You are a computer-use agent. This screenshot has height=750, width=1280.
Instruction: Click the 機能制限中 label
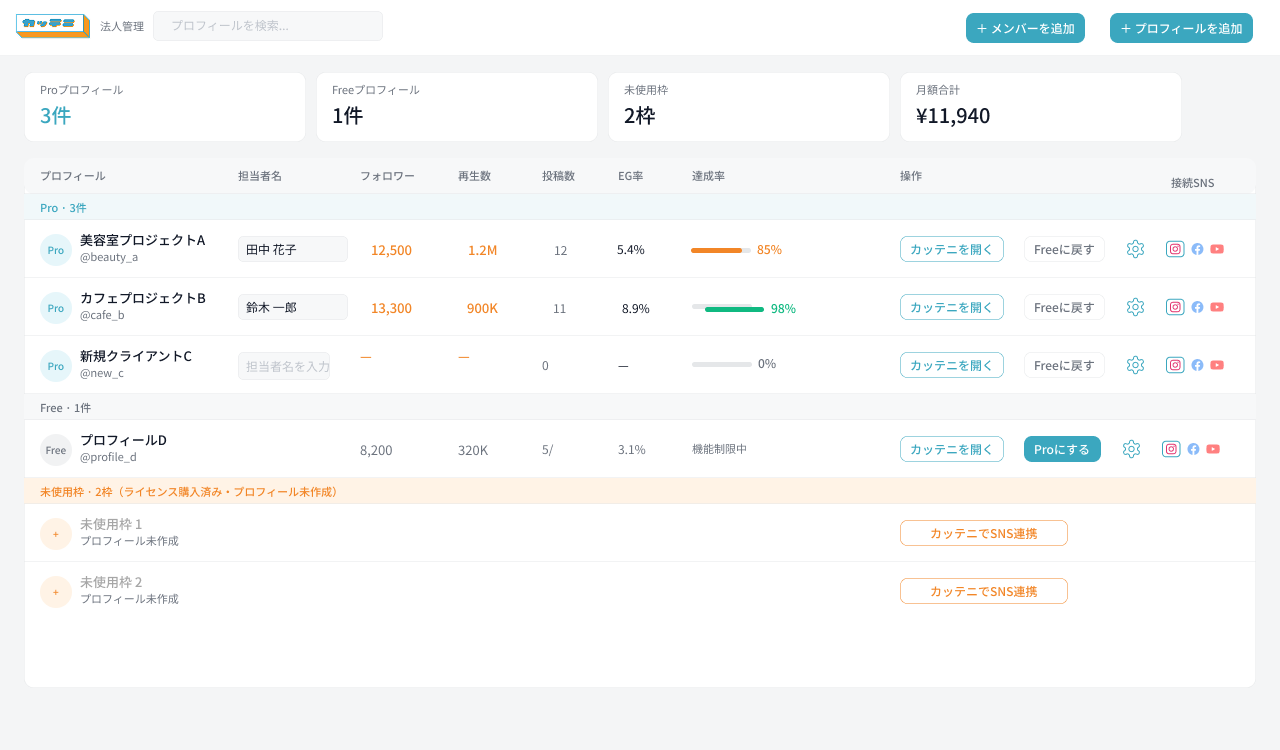719,449
